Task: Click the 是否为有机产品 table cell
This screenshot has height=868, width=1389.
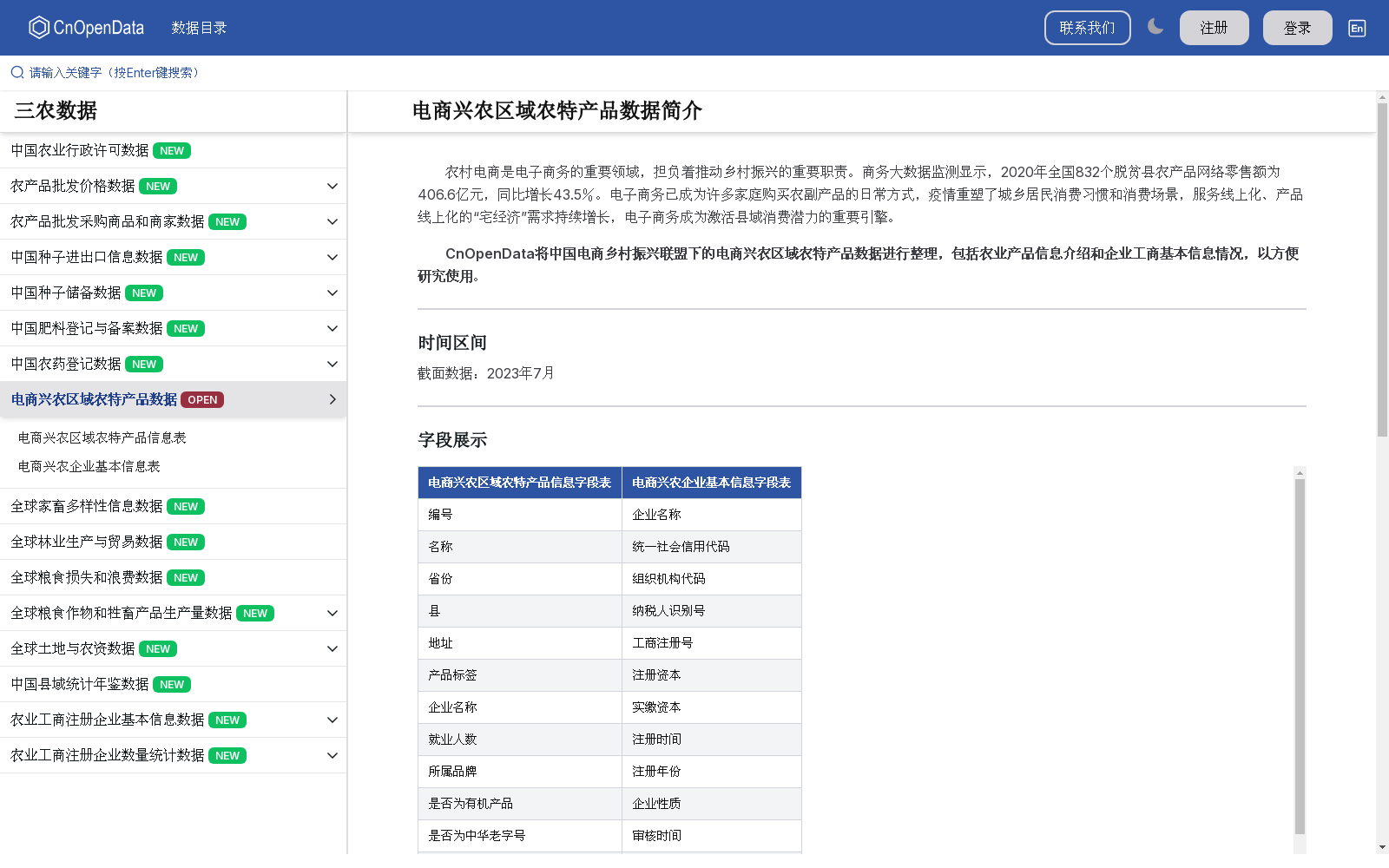Action: (519, 803)
